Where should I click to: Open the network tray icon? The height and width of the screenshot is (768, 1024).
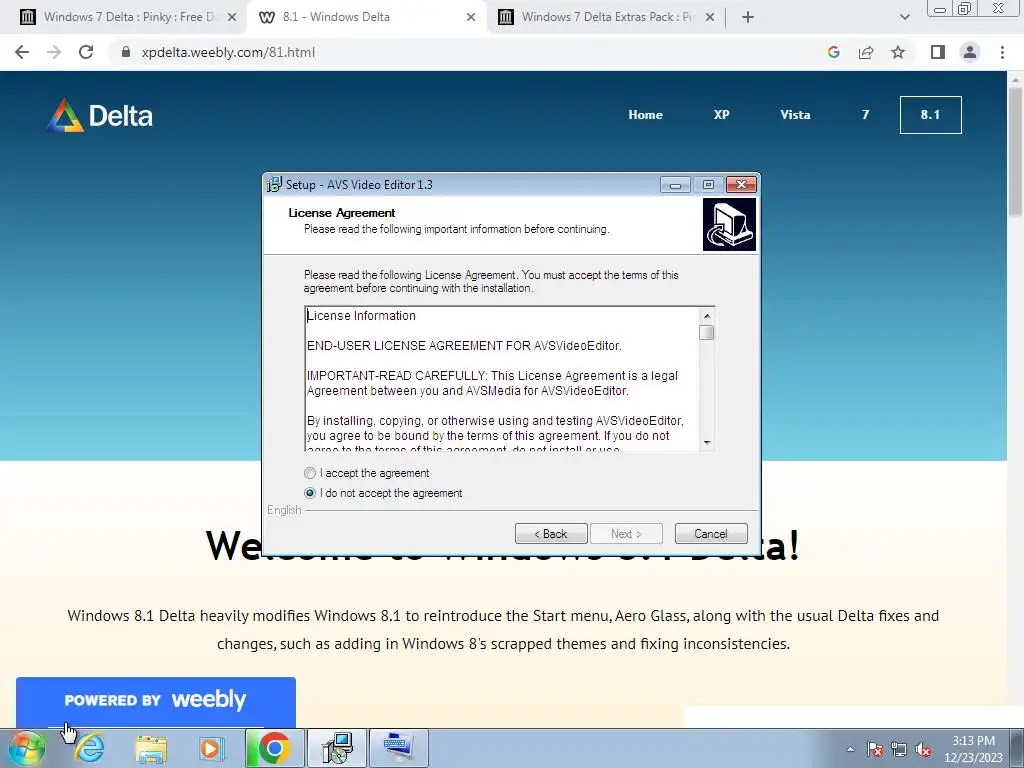pyautogui.click(x=899, y=749)
